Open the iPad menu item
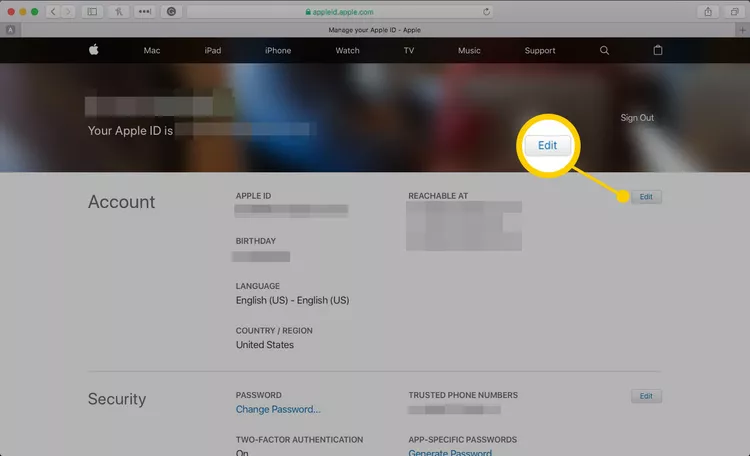Image resolution: width=750 pixels, height=456 pixels. point(213,50)
